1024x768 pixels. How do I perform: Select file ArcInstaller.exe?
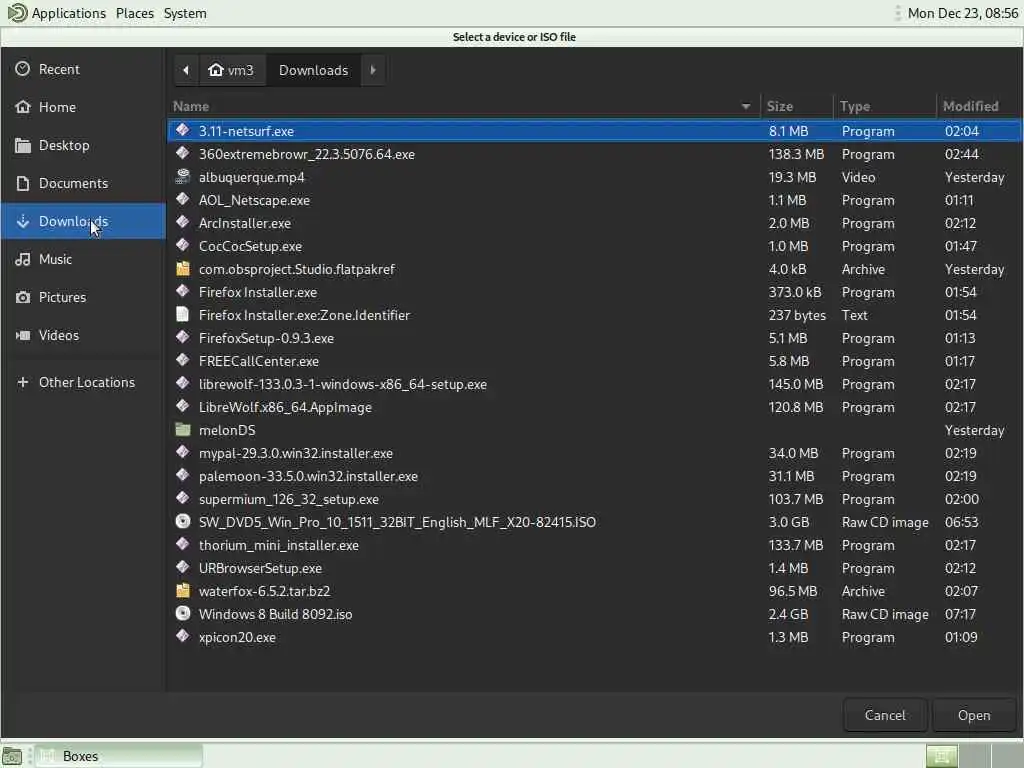(x=594, y=223)
